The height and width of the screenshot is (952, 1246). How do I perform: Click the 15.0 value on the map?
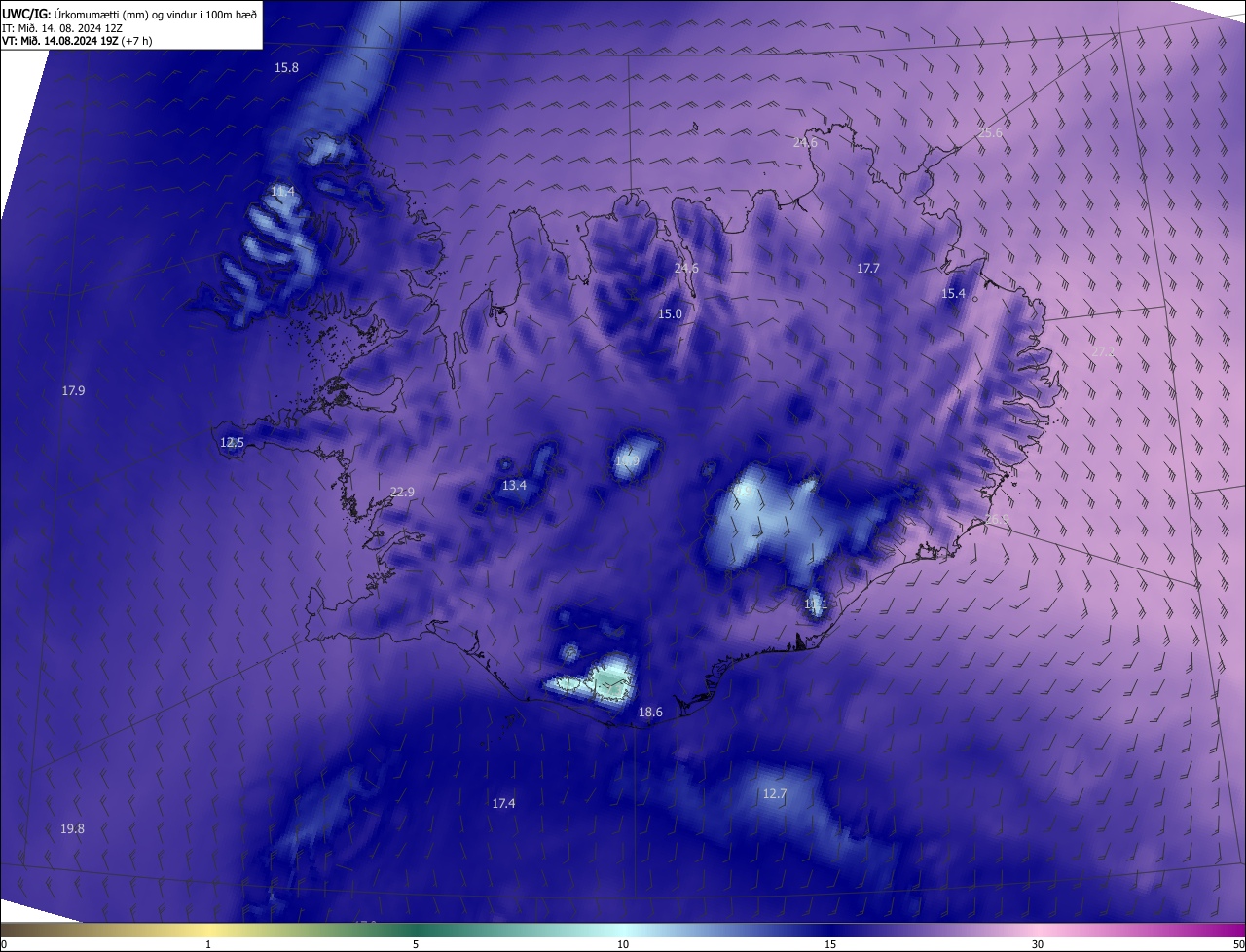point(670,313)
